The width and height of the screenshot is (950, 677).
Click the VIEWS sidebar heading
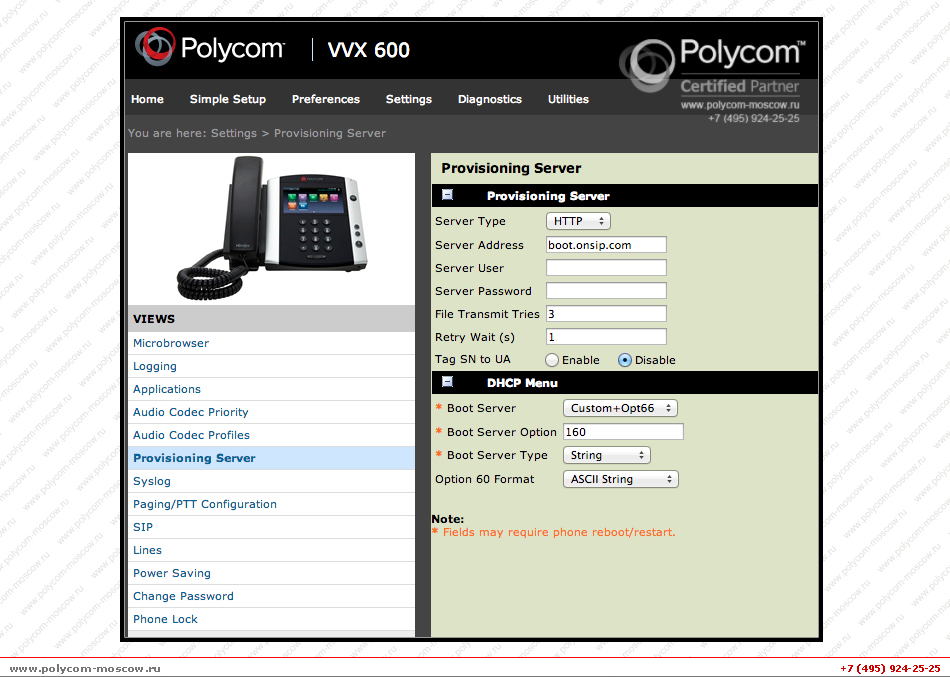pos(154,319)
